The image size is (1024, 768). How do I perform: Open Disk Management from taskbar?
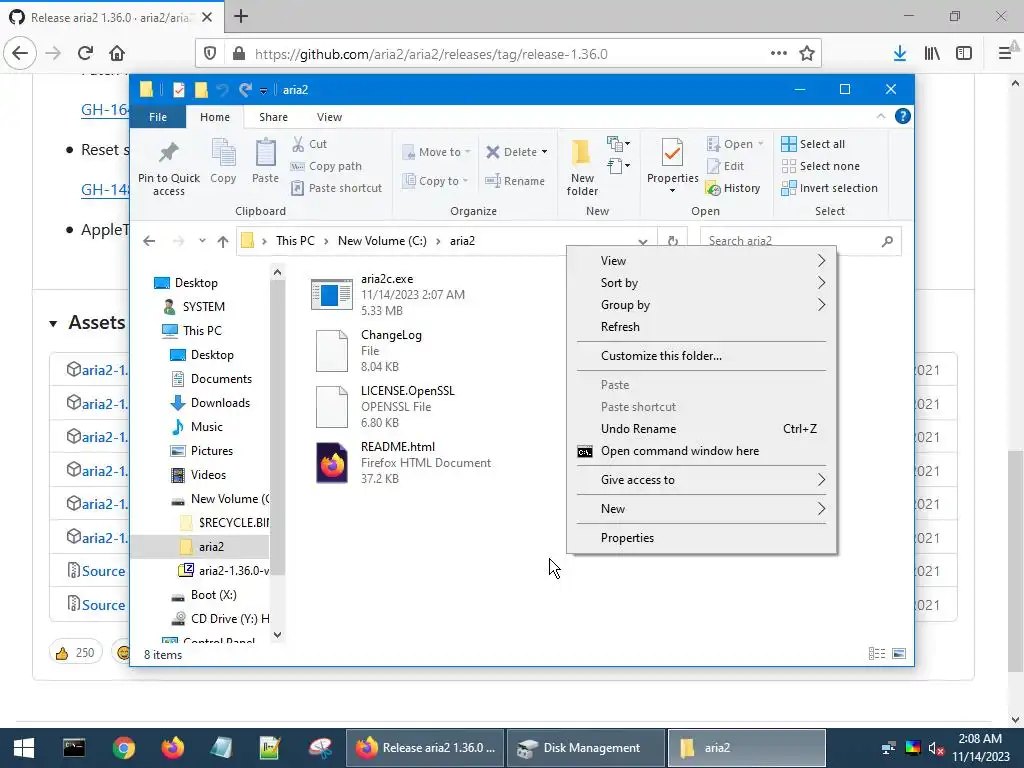[x=584, y=748]
